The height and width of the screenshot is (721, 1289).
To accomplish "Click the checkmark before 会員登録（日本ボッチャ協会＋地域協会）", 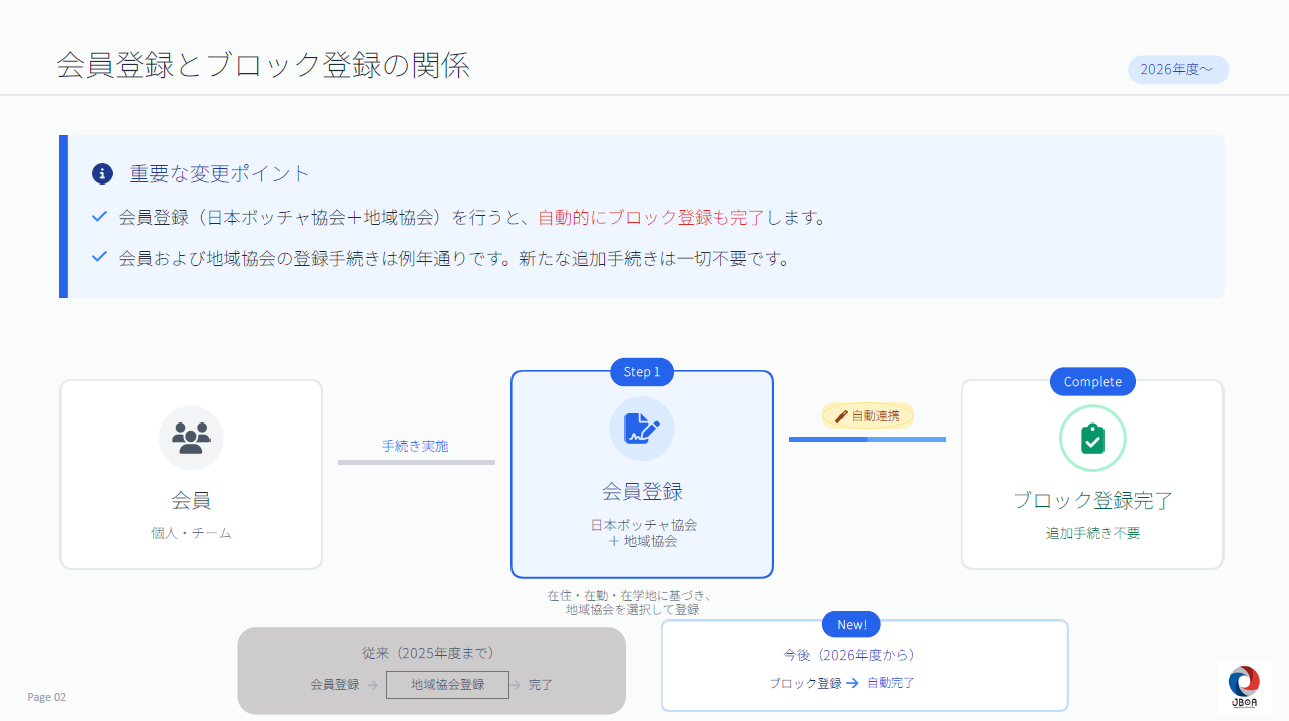I will (x=99, y=216).
